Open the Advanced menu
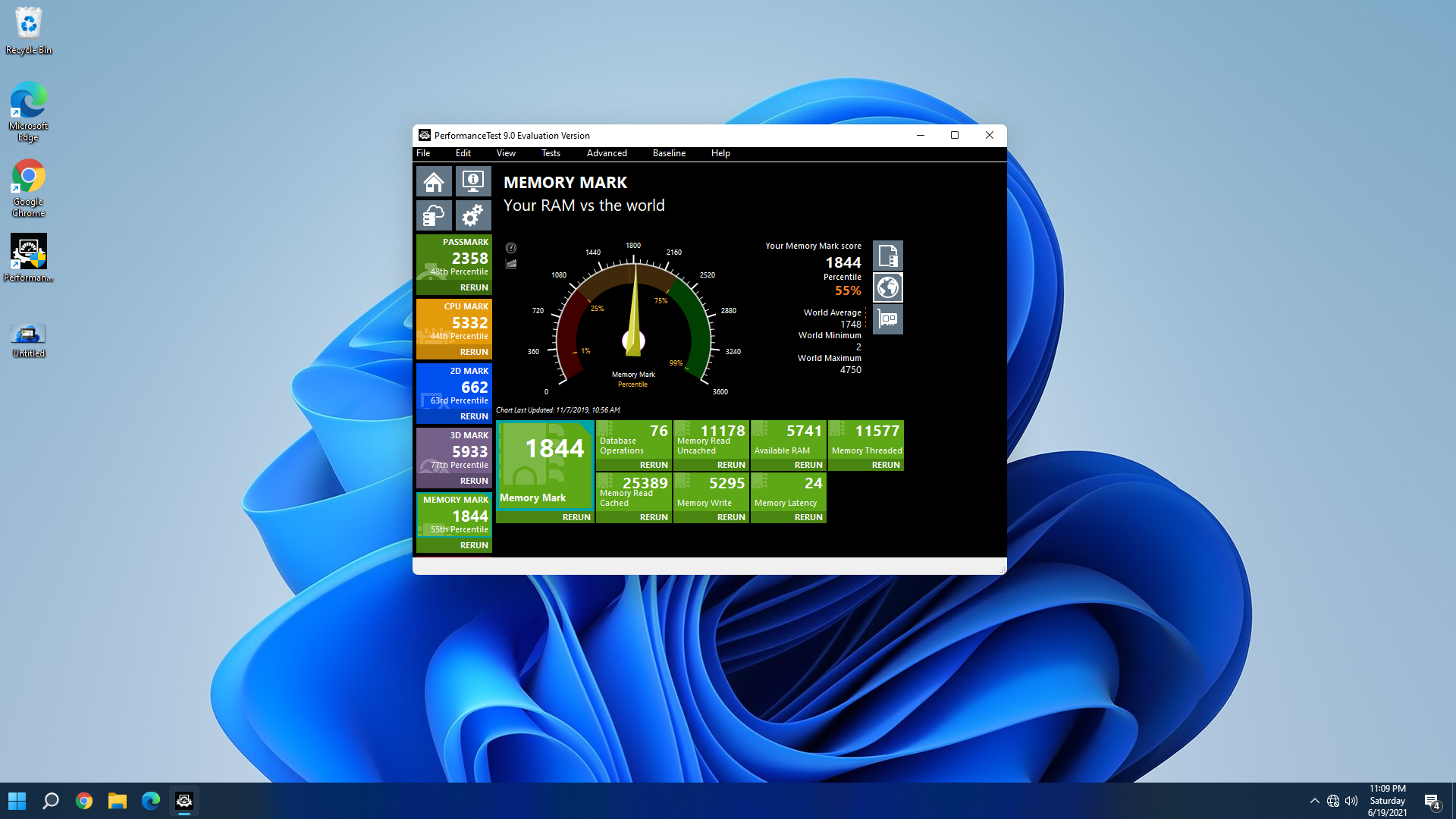Screen dimensions: 1456x819 [x=607, y=153]
